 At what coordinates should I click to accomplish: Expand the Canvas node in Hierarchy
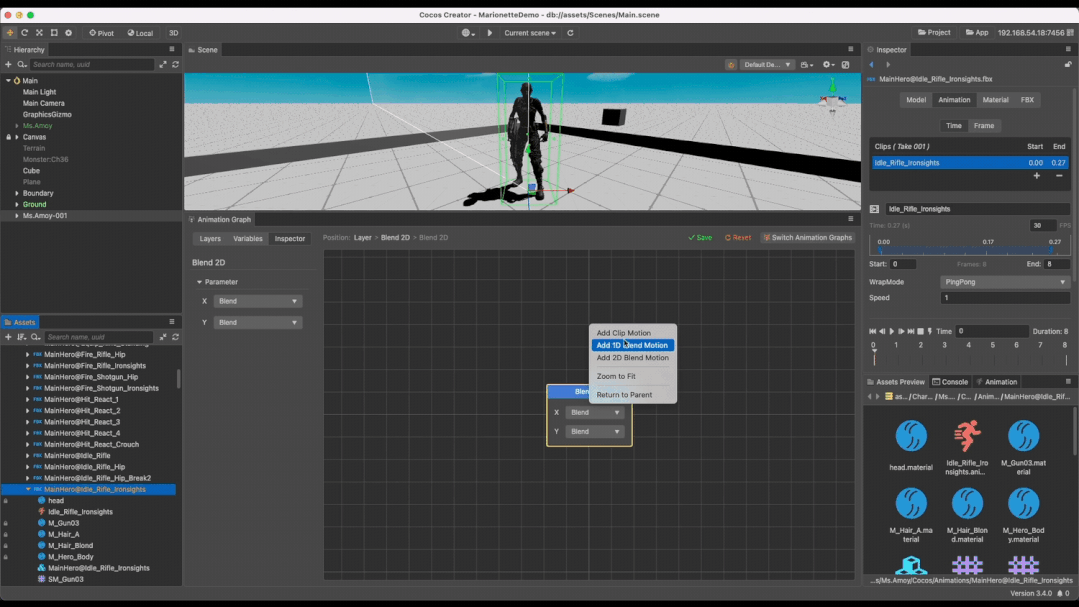tap(17, 137)
